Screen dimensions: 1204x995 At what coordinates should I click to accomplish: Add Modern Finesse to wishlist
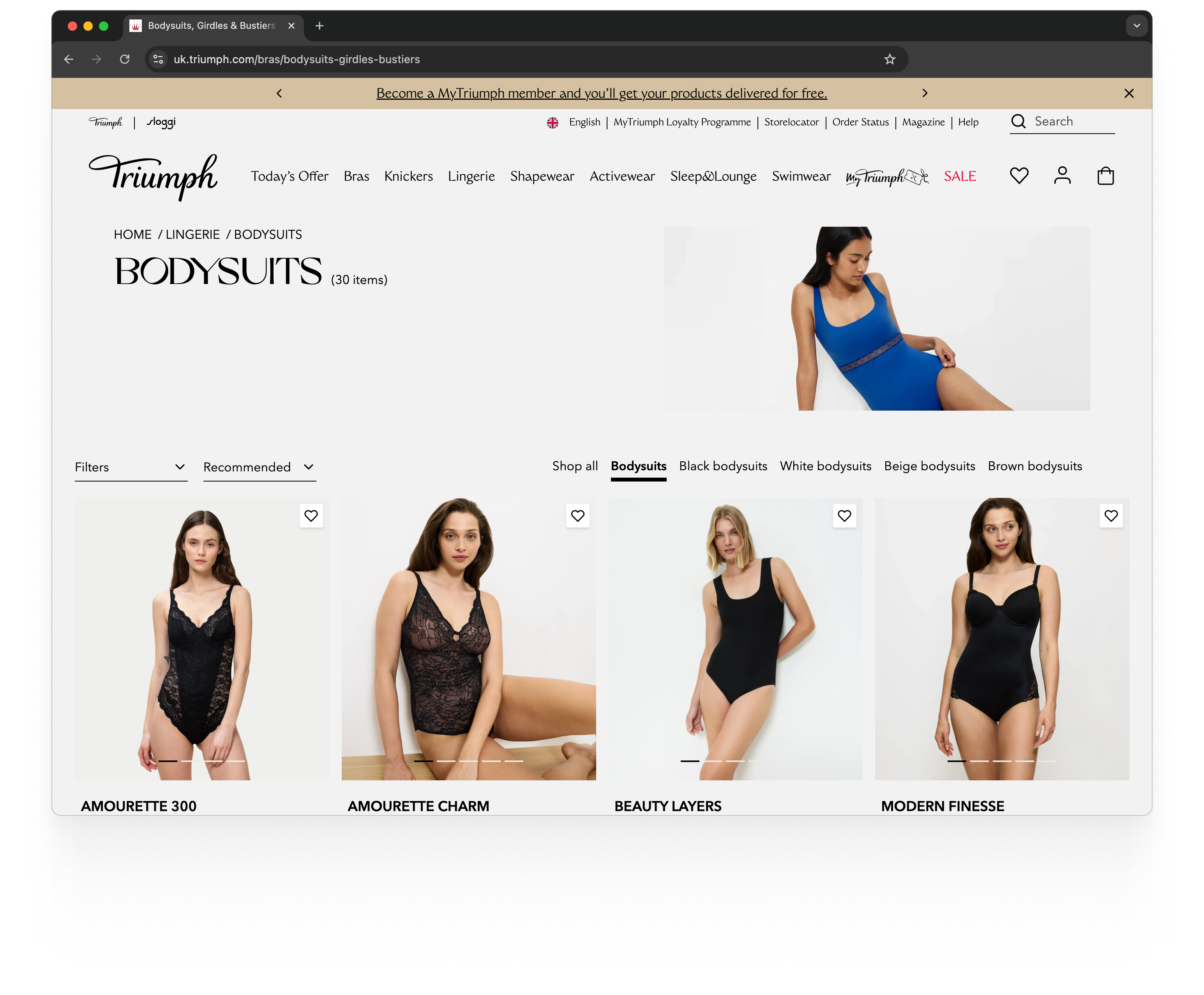click(1111, 516)
